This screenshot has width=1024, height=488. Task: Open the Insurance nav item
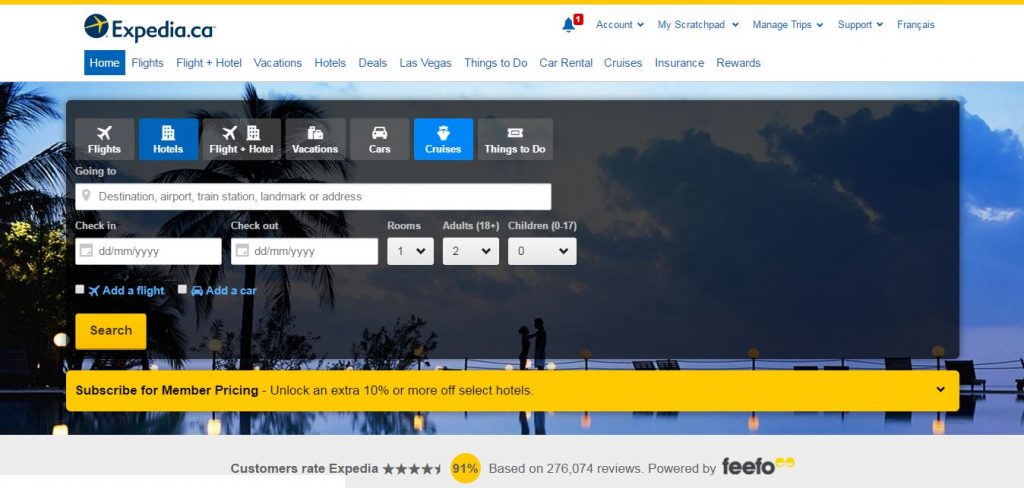[x=679, y=63]
